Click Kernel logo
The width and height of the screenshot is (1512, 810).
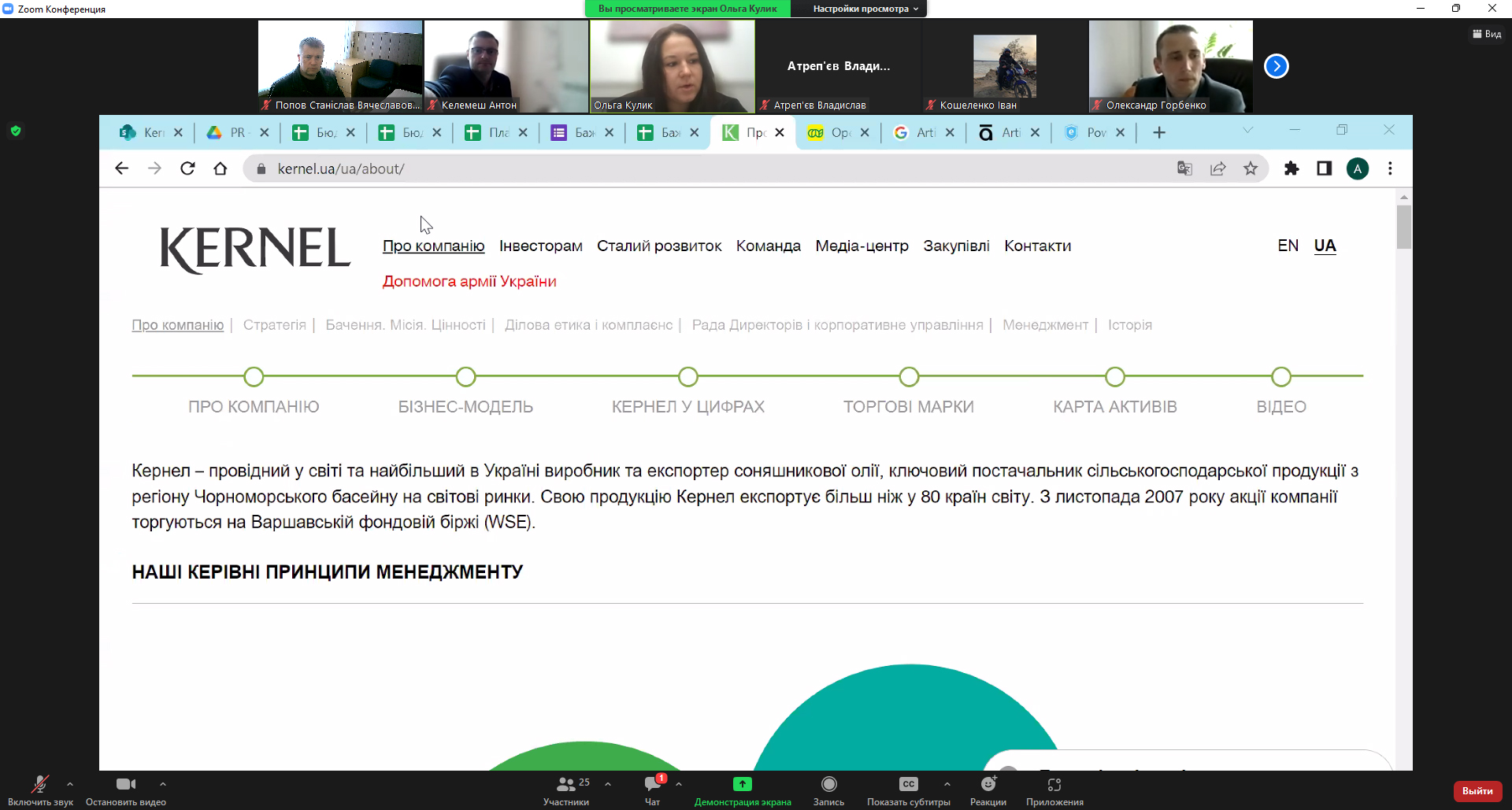[255, 250]
